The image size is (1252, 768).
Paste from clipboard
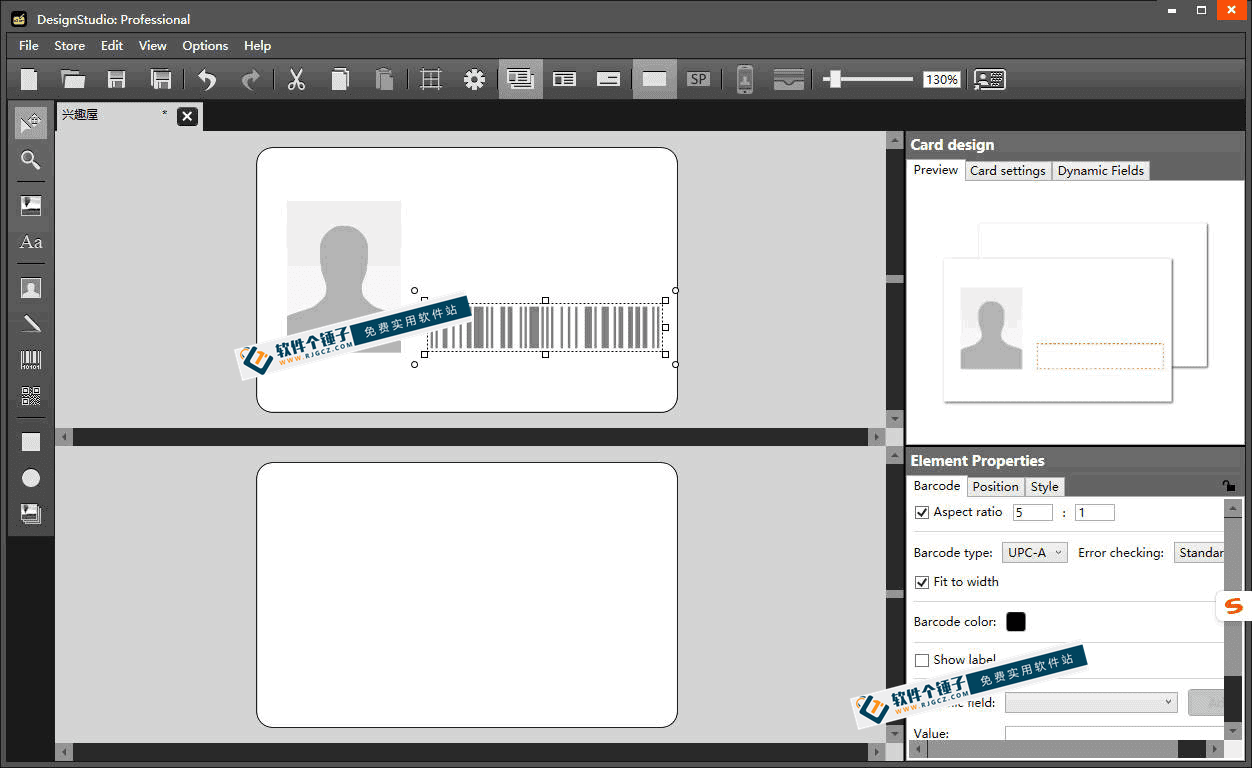click(384, 79)
